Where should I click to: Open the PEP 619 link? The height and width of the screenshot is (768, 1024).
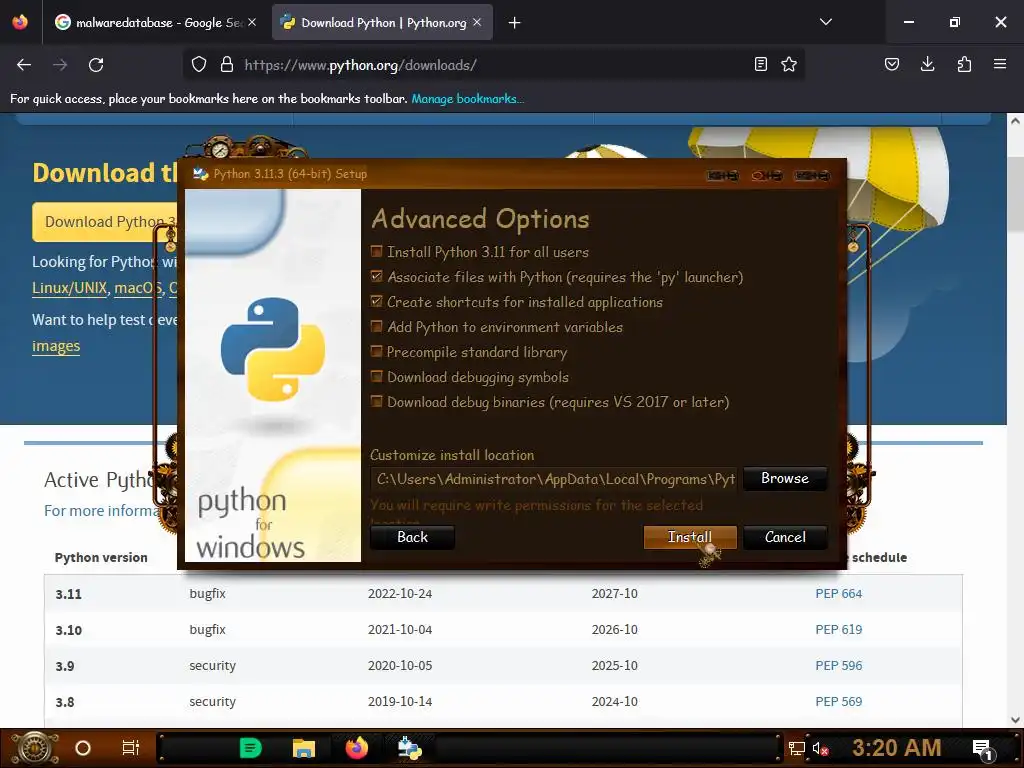click(839, 630)
